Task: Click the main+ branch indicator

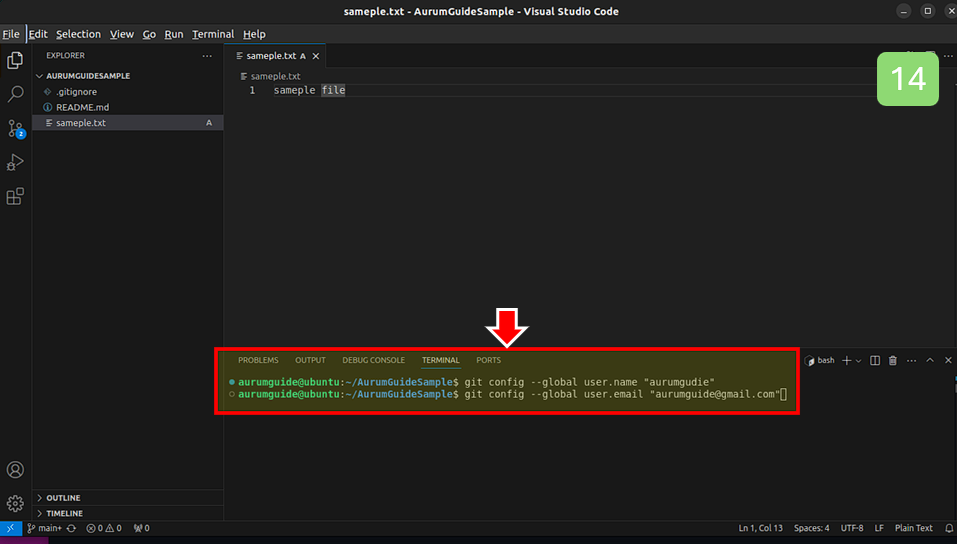Action: pos(45,528)
